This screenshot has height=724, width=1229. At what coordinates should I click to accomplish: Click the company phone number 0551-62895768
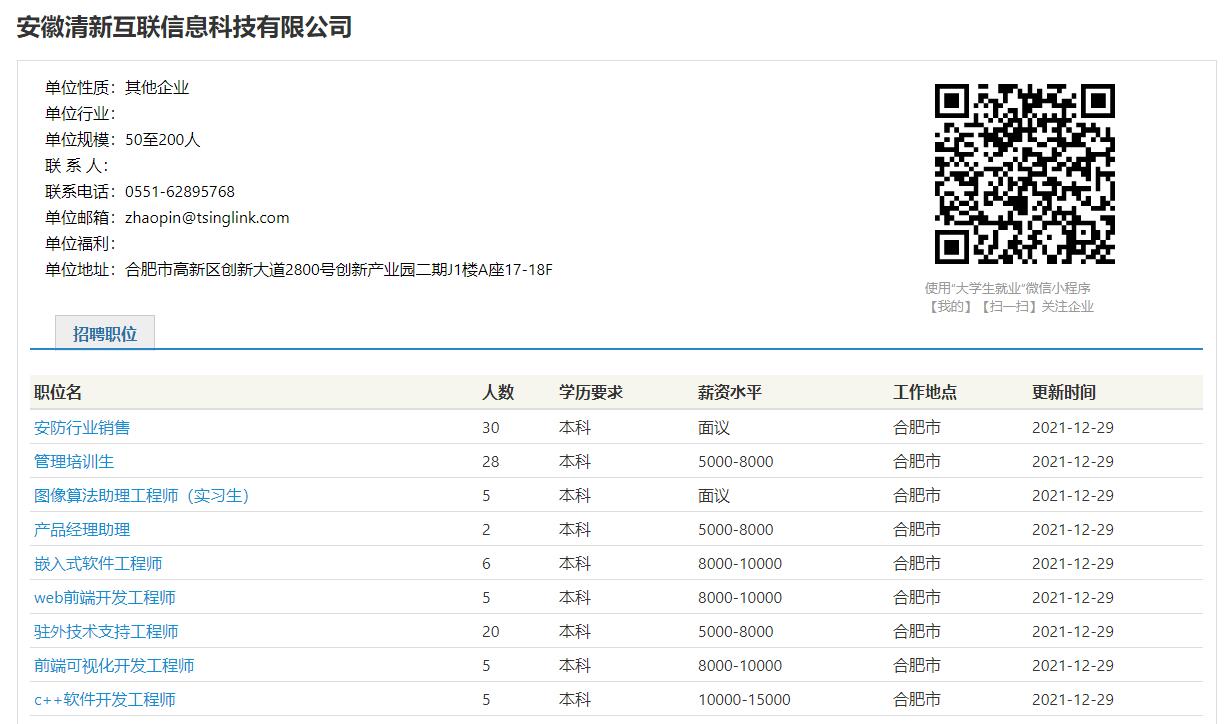[180, 192]
